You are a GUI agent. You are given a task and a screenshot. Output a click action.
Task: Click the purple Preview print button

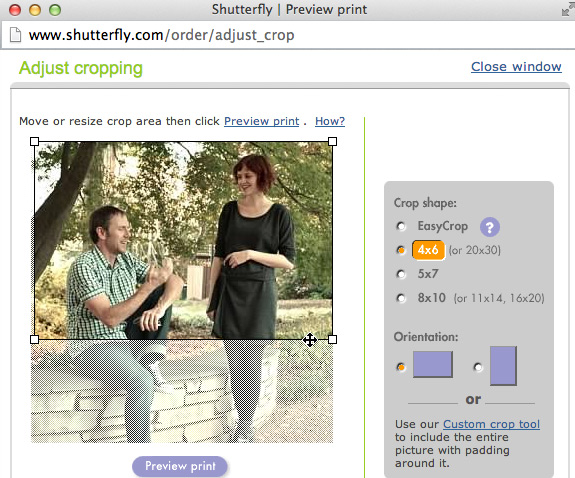(180, 466)
